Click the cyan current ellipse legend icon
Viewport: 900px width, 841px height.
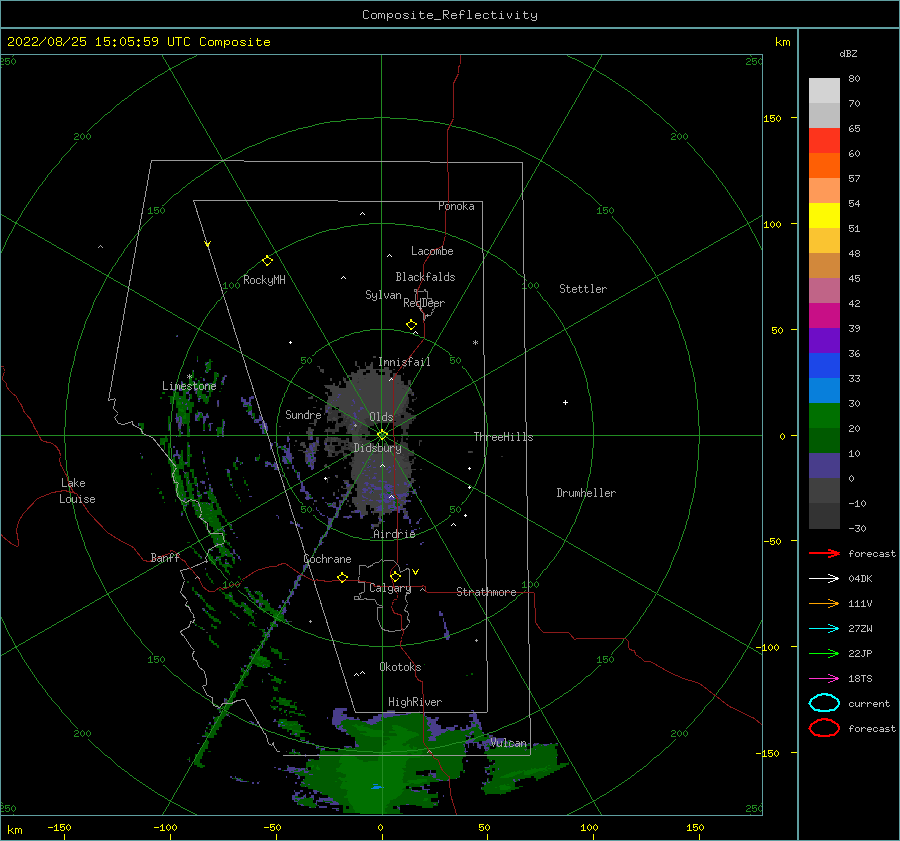(824, 703)
